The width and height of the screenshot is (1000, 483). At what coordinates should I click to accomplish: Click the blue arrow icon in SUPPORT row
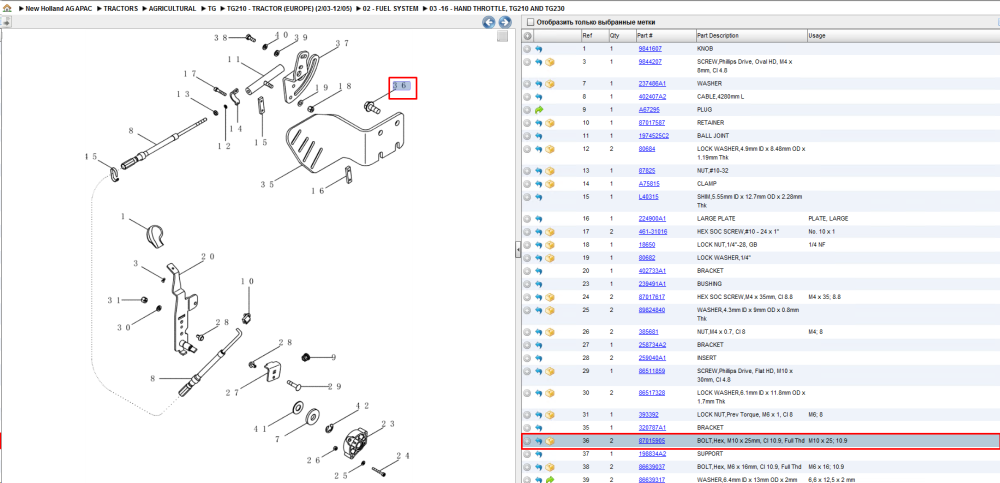(539, 454)
